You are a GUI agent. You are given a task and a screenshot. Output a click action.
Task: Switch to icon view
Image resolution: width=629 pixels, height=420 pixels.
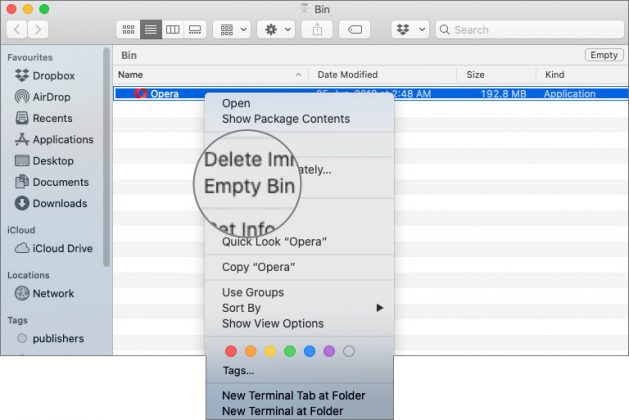click(x=128, y=30)
